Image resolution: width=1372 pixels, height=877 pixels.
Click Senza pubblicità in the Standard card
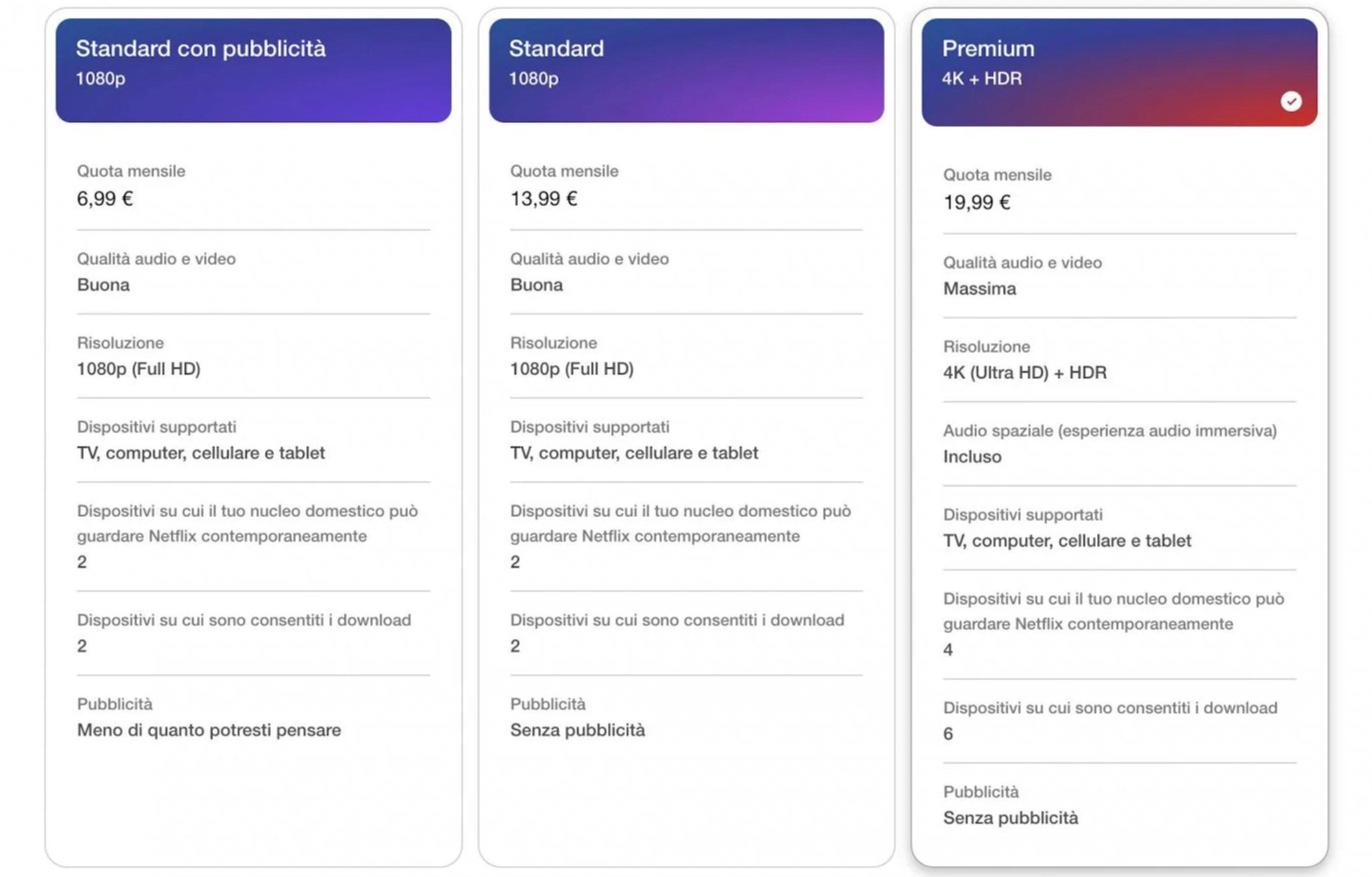point(577,730)
